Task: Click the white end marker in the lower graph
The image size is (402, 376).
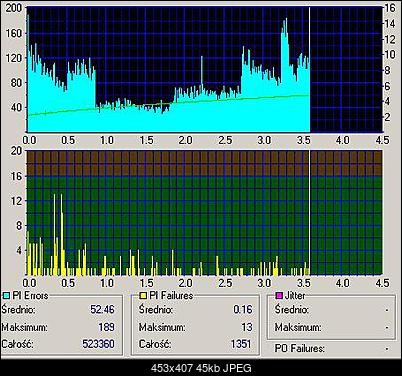Action: (310, 212)
